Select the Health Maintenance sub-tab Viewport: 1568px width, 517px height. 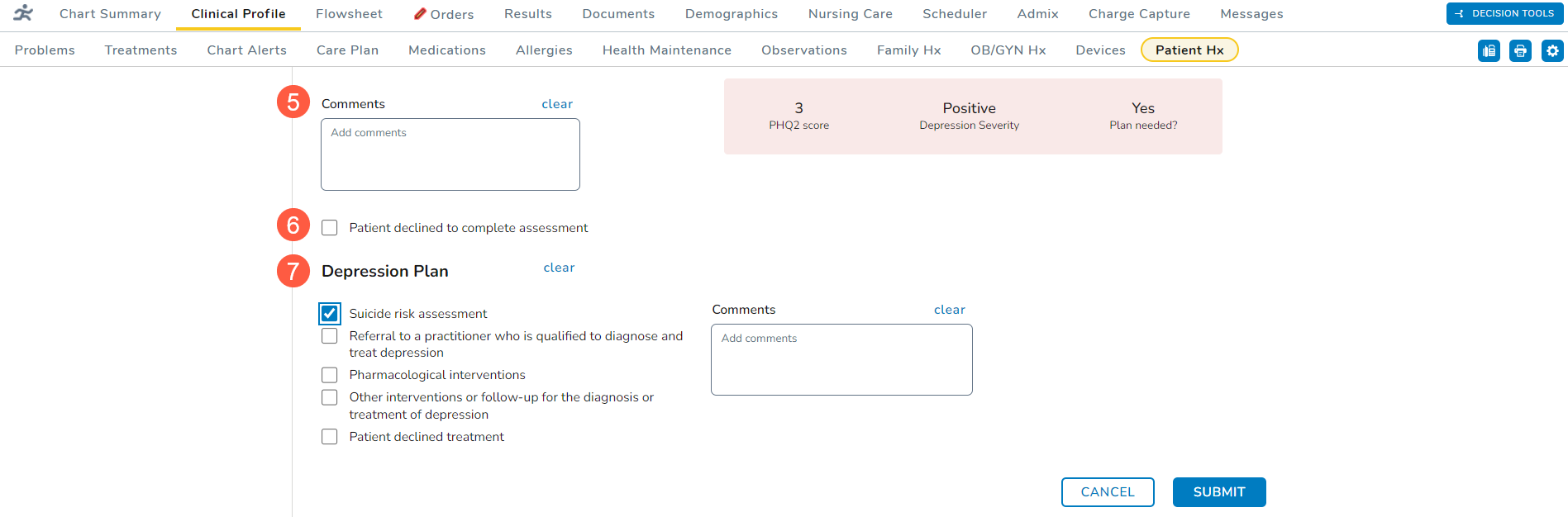[x=666, y=50]
